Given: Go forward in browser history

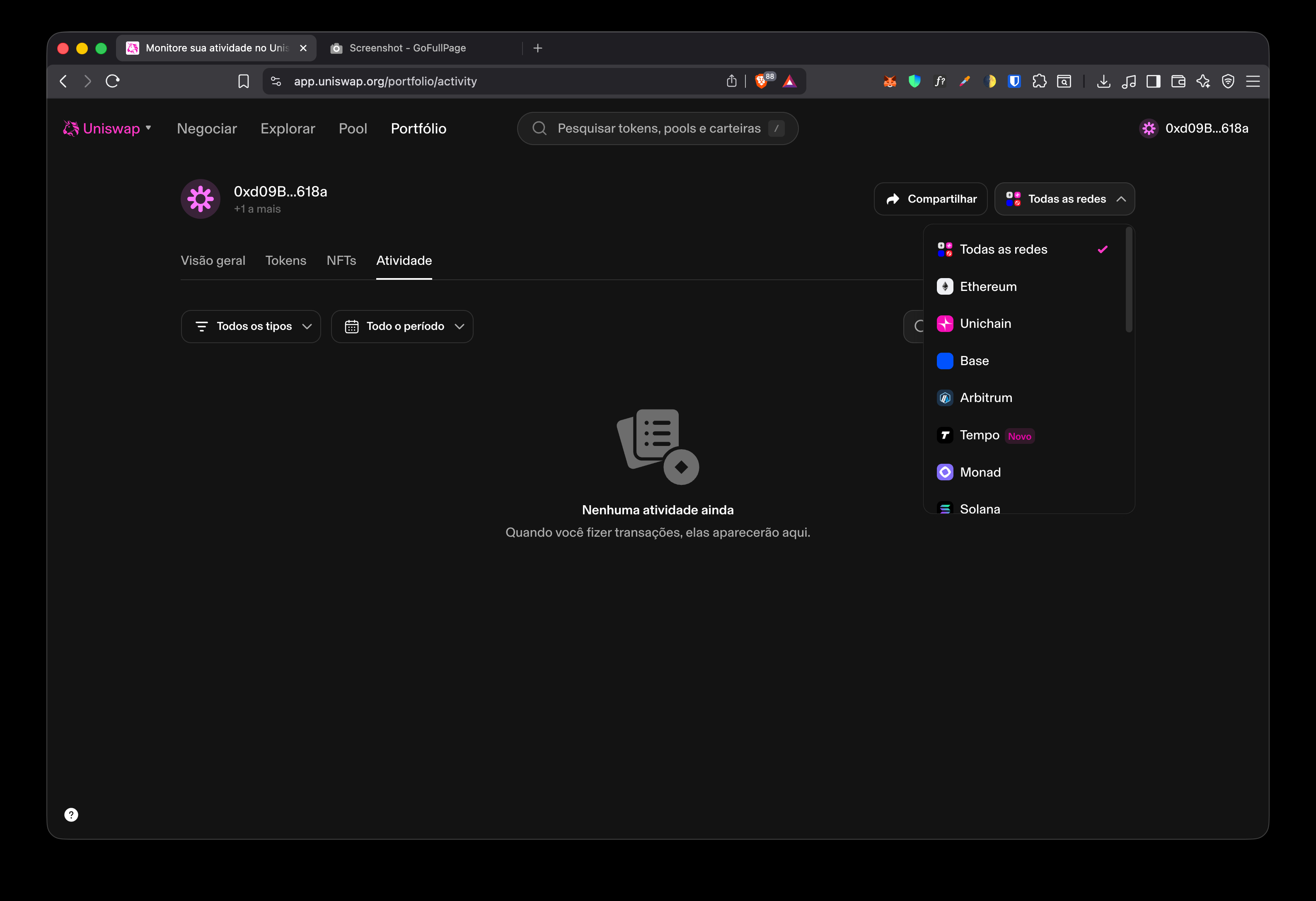Looking at the screenshot, I should [87, 81].
